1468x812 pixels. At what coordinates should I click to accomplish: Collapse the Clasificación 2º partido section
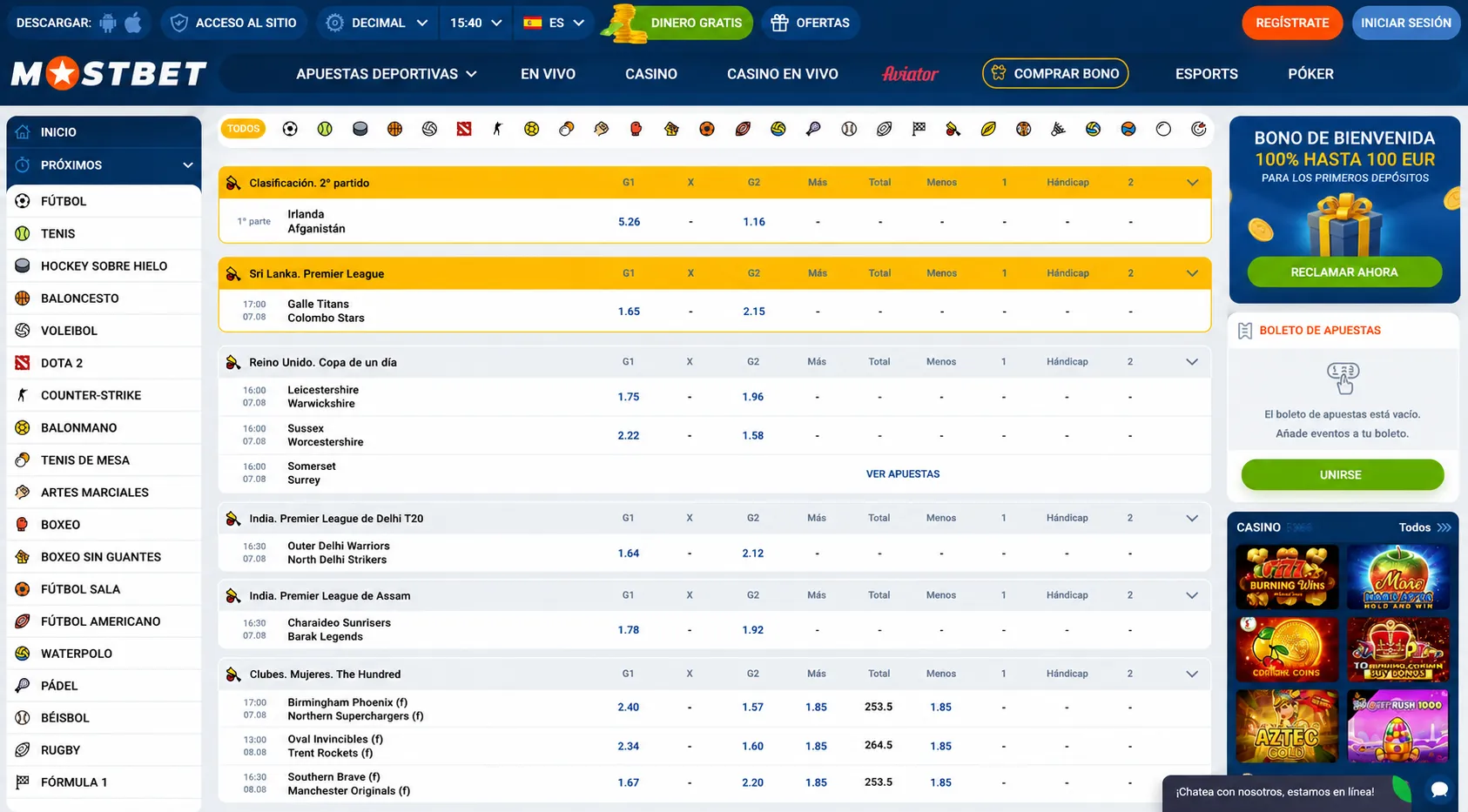1192,183
